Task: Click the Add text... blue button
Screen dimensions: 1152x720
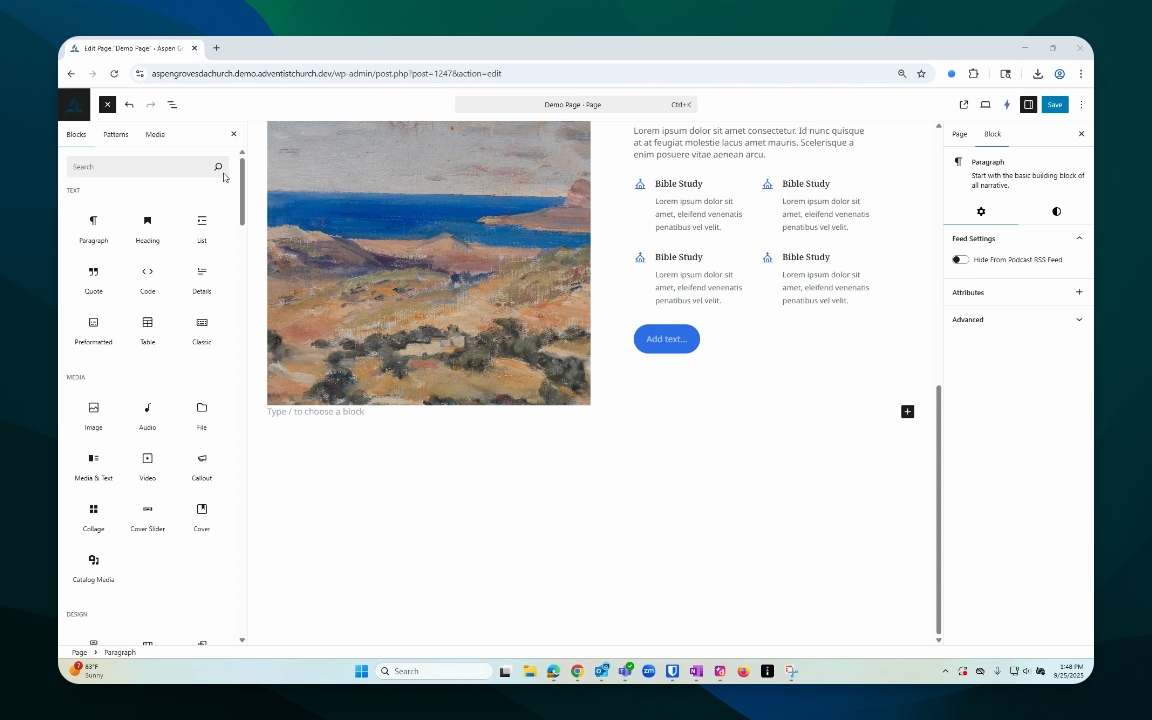Action: tap(666, 339)
